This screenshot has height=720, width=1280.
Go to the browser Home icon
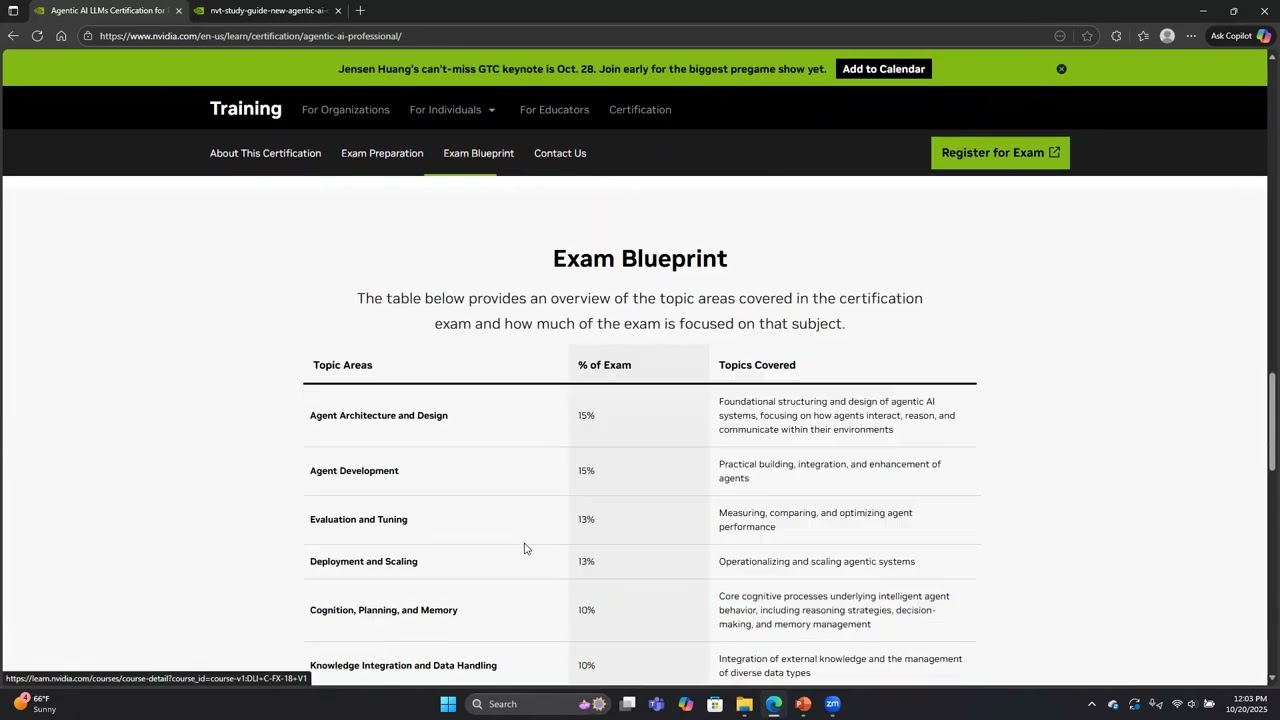pos(61,36)
